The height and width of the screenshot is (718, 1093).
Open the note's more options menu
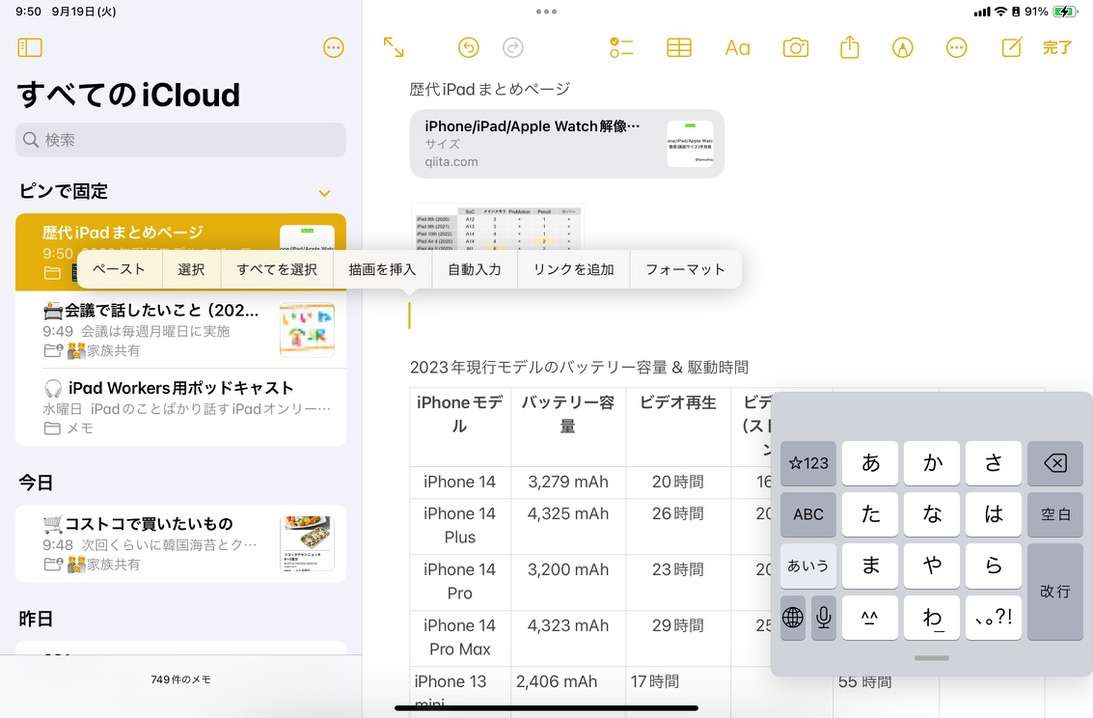point(956,47)
